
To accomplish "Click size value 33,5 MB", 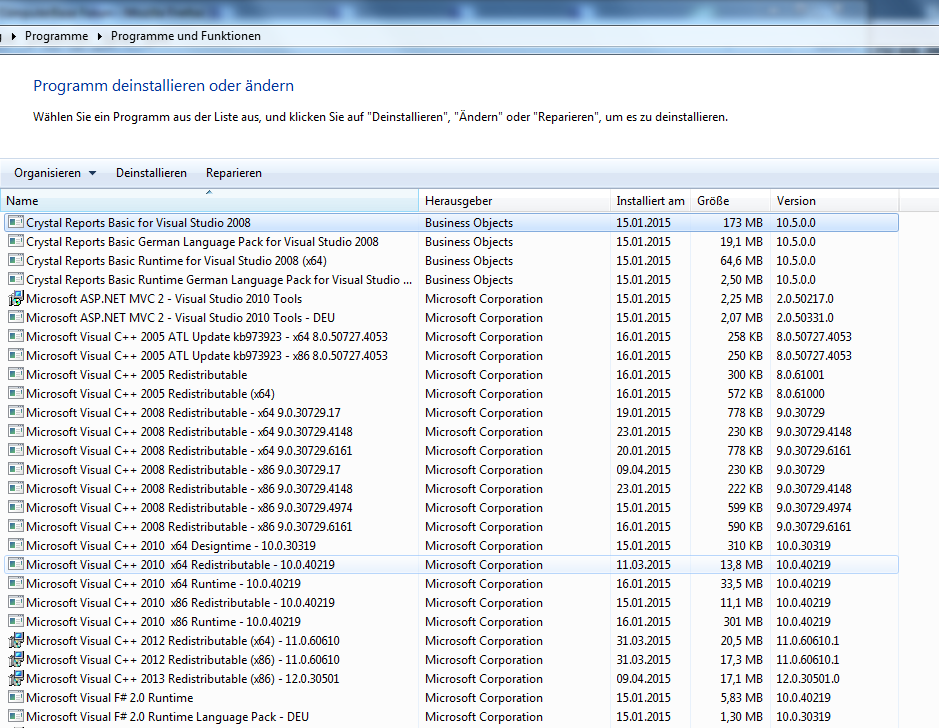I will 741,584.
